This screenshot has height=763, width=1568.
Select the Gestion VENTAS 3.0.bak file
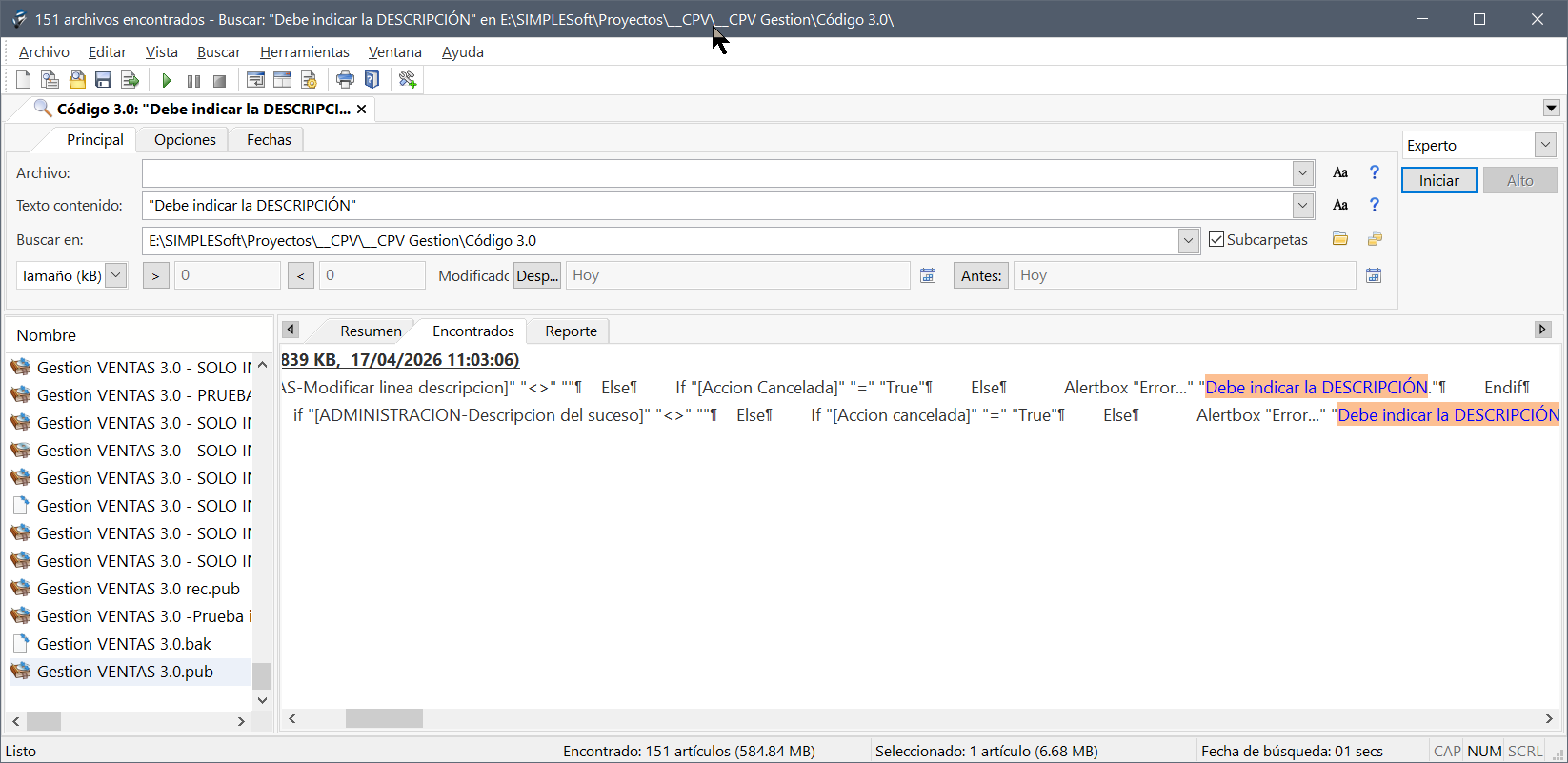(x=124, y=644)
